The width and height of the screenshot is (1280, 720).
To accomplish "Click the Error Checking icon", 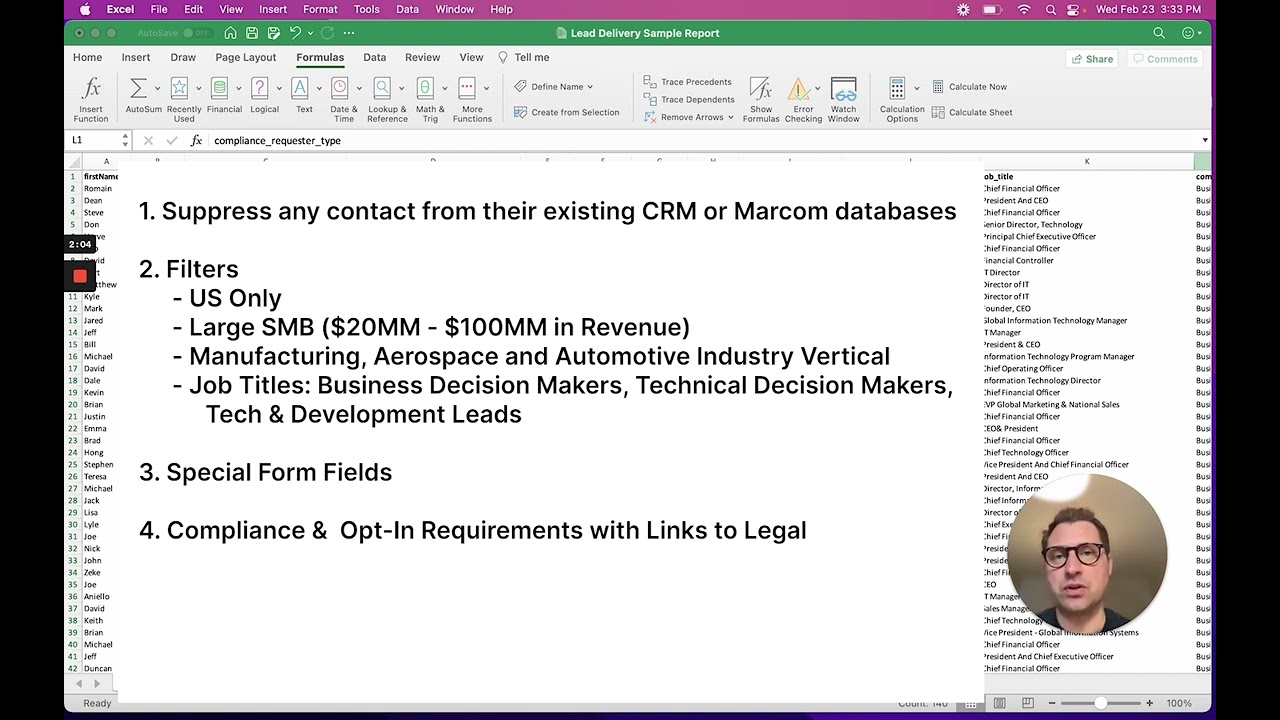I will tap(800, 89).
